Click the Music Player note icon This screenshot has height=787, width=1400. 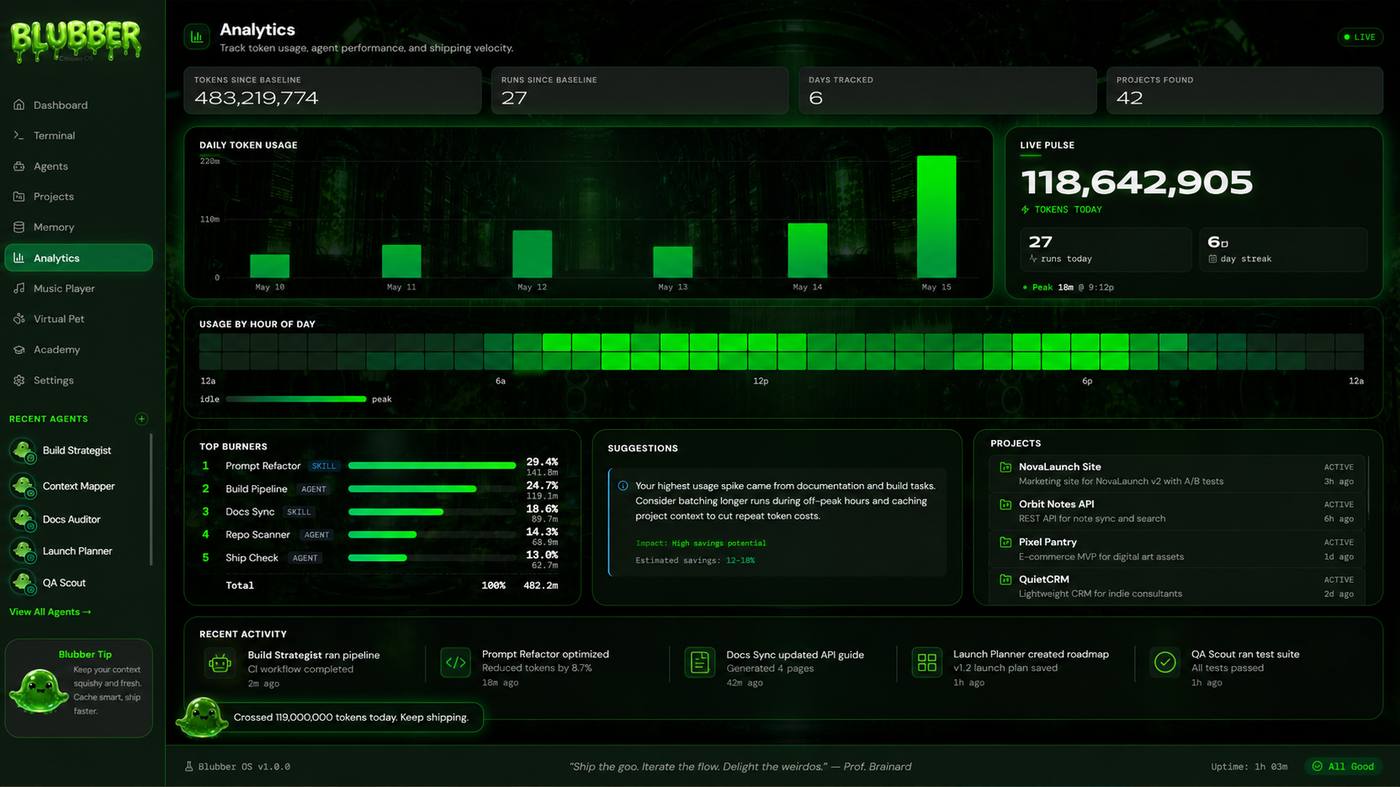pos(19,288)
